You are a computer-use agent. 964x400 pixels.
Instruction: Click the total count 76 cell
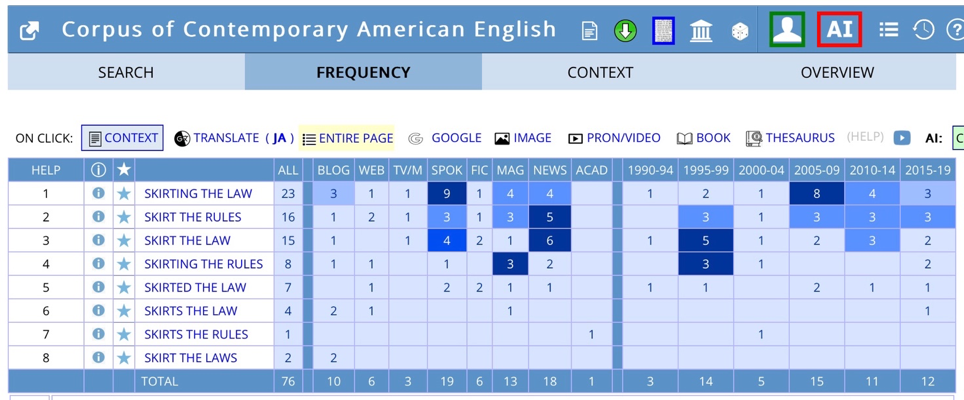(288, 381)
